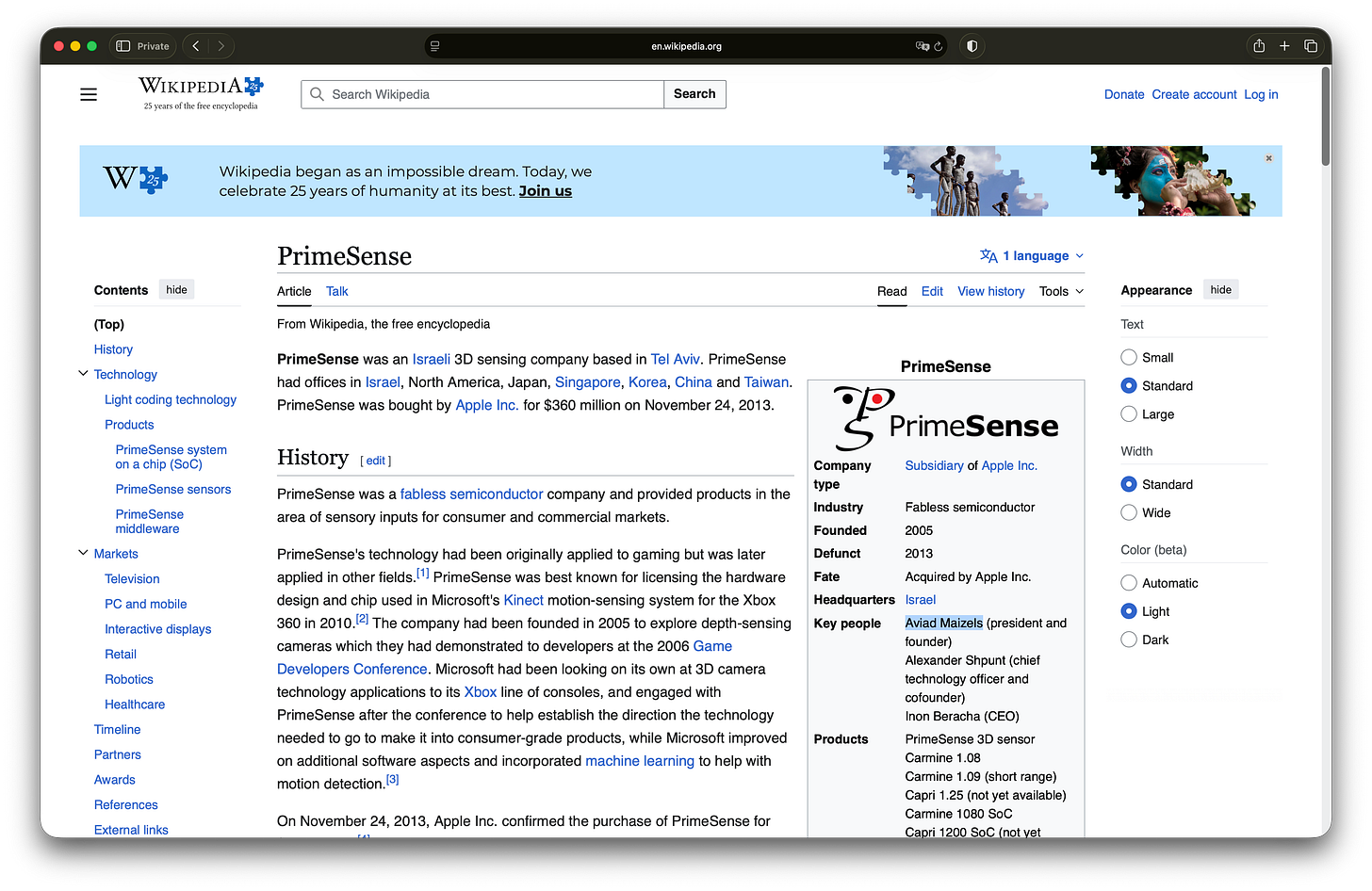The height and width of the screenshot is (891, 1372).
Task: Switch to the Article tab
Action: point(294,292)
